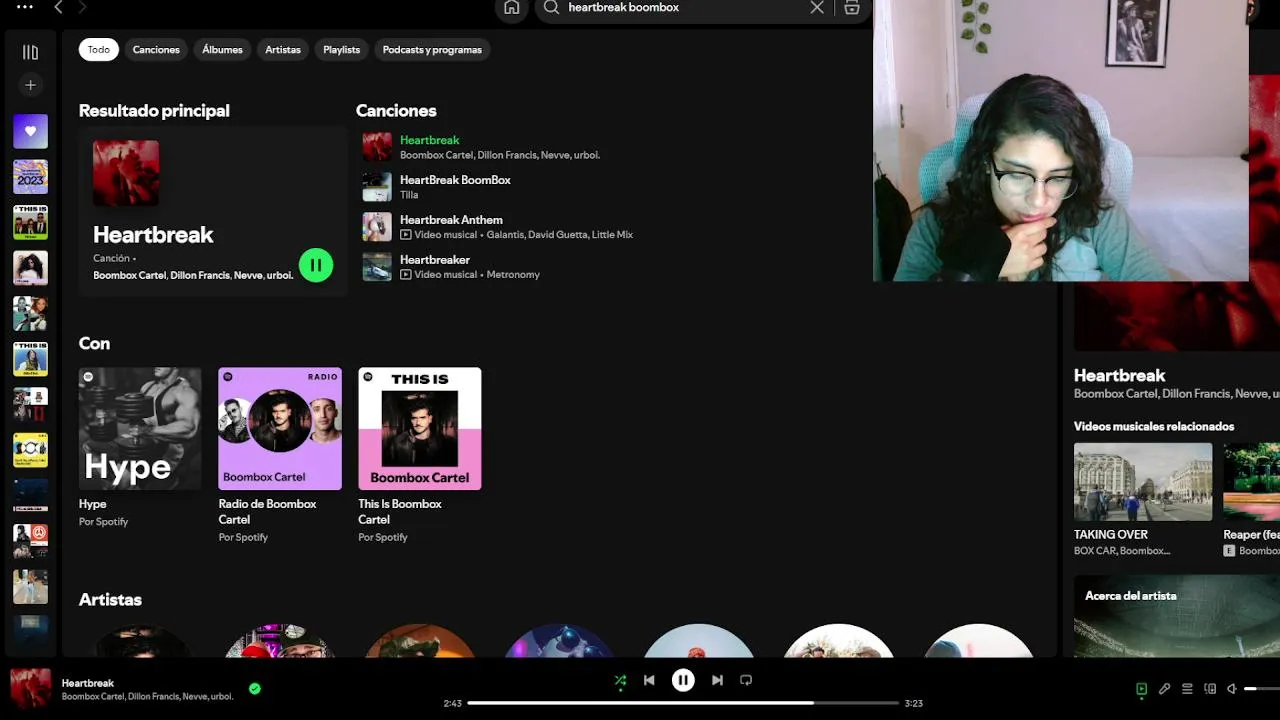Image resolution: width=1280 pixels, height=720 pixels.
Task: Open Liked Songs heart playlist in sidebar
Action: (x=30, y=131)
